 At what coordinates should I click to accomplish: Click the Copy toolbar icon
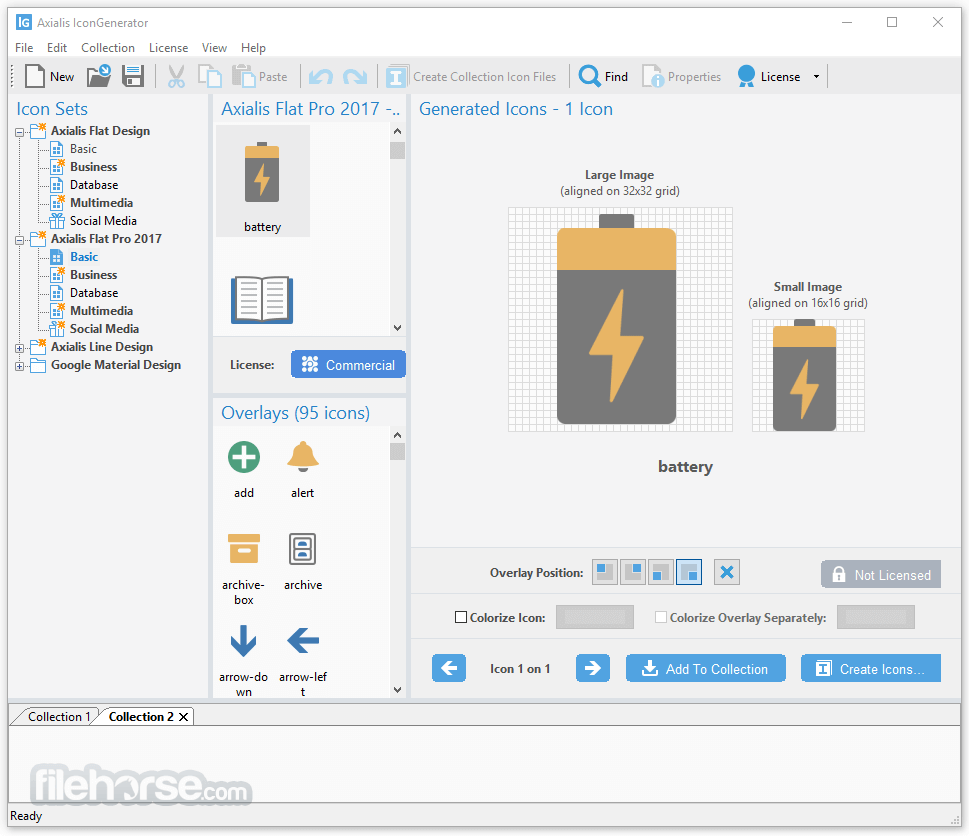click(x=209, y=77)
